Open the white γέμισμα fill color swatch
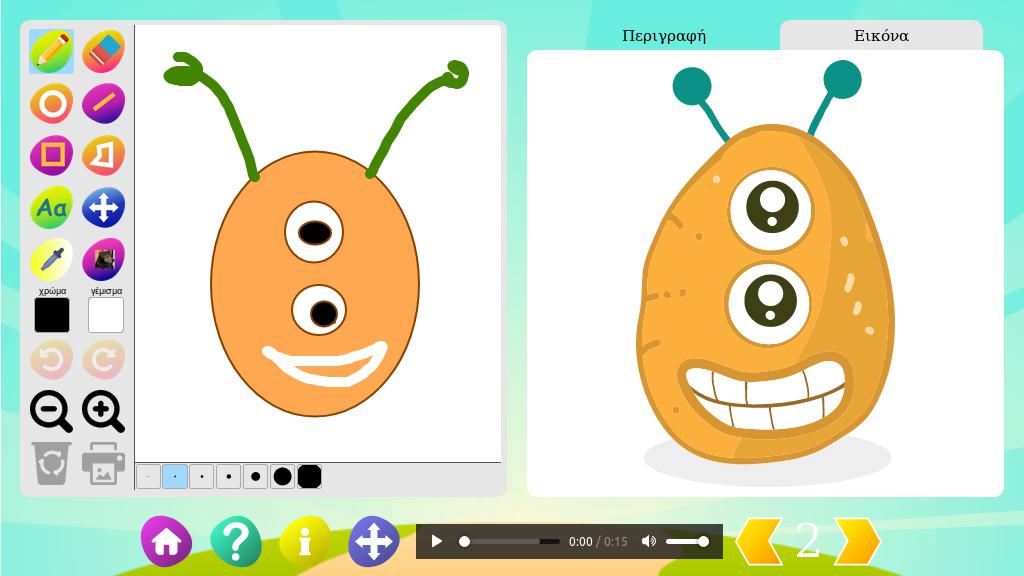 pos(106,315)
